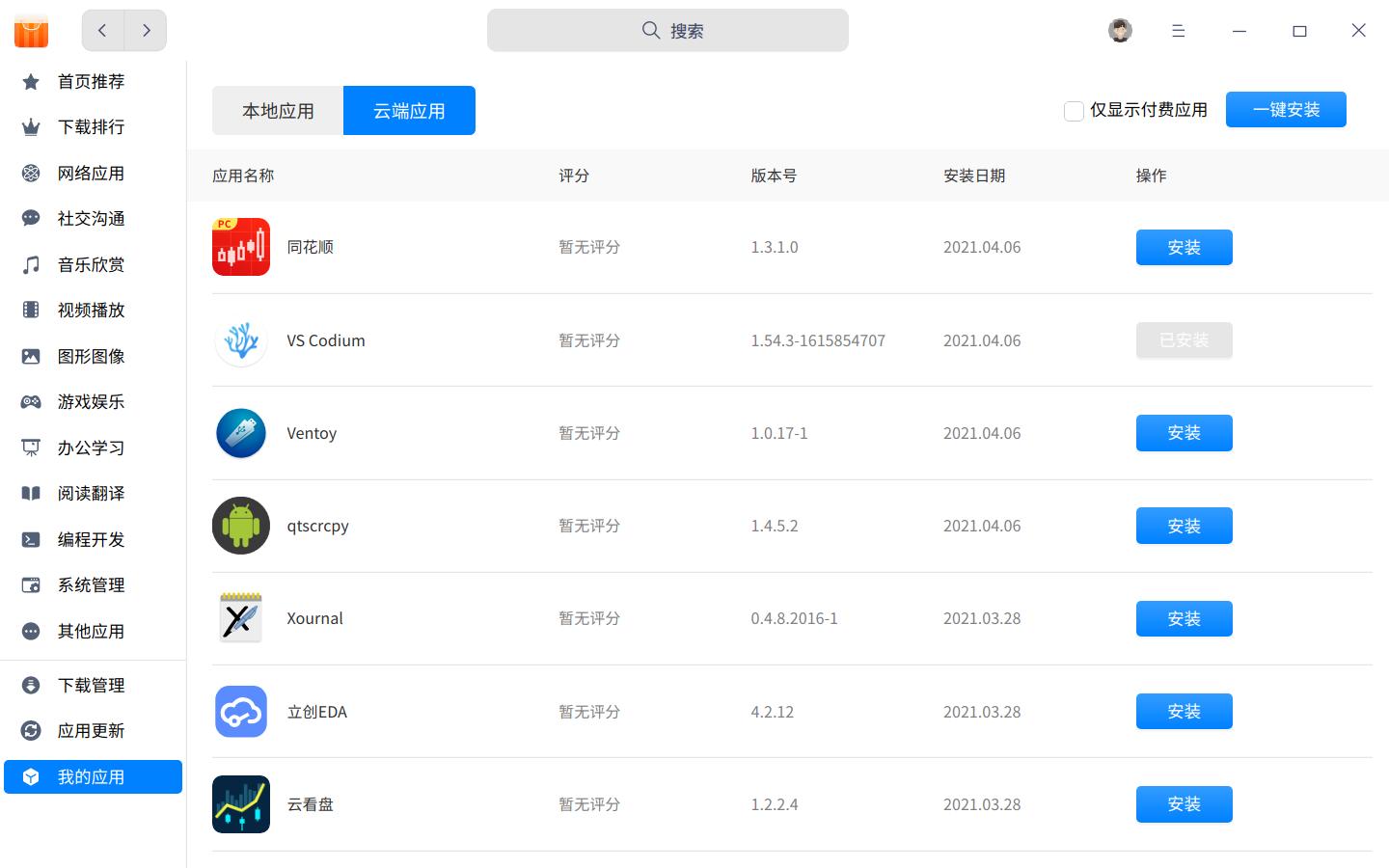
Task: Open 图形图像 category
Action: [93, 357]
